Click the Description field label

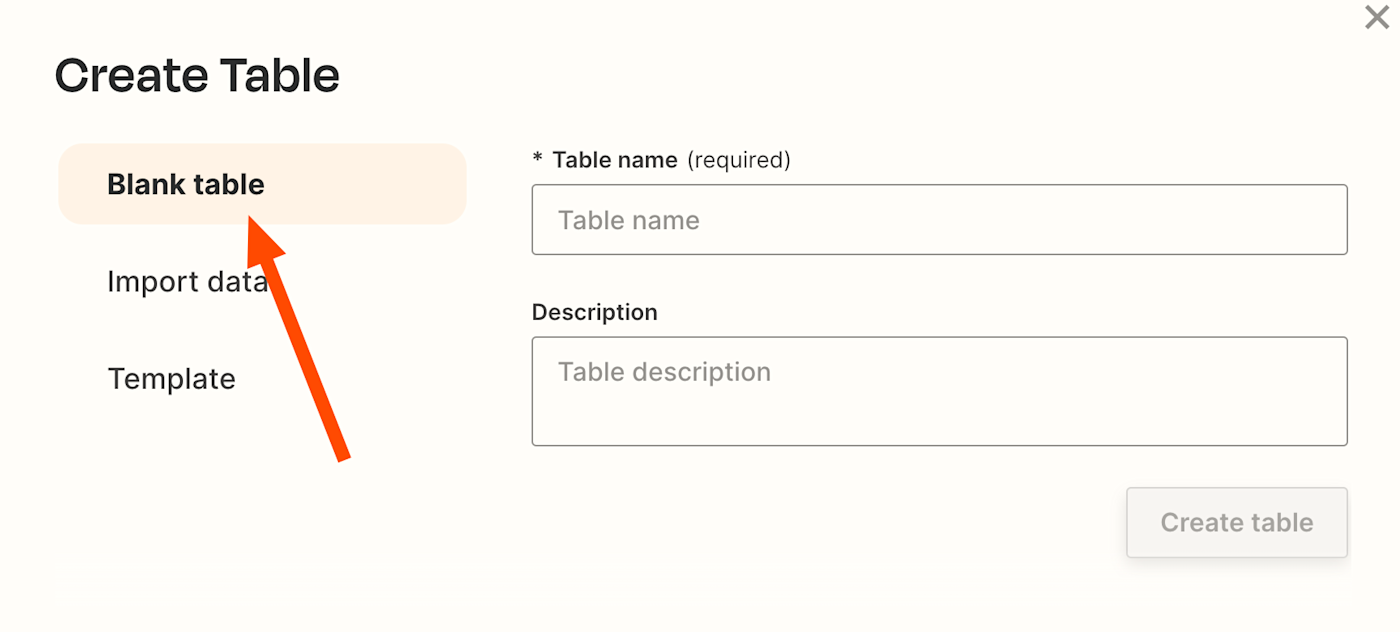(x=595, y=312)
